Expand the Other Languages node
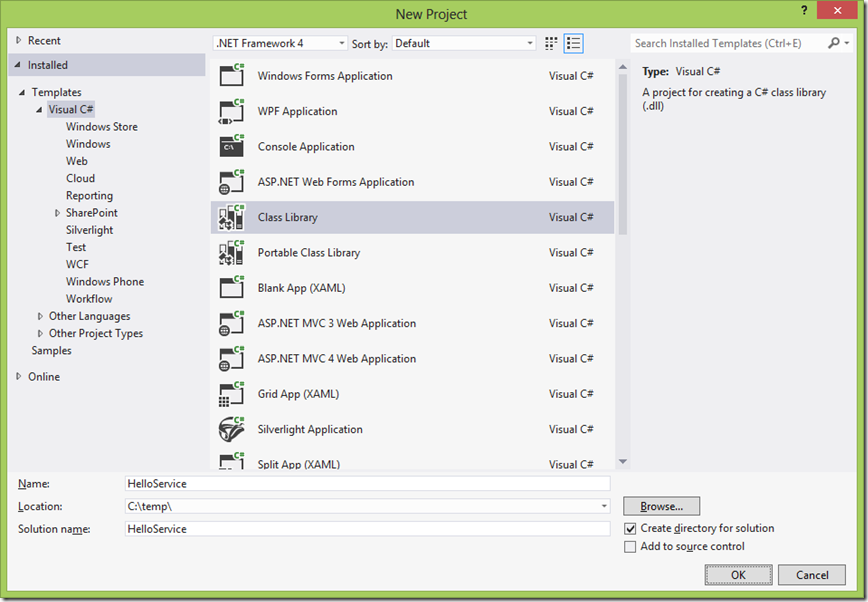The height and width of the screenshot is (602, 868). [x=40, y=316]
